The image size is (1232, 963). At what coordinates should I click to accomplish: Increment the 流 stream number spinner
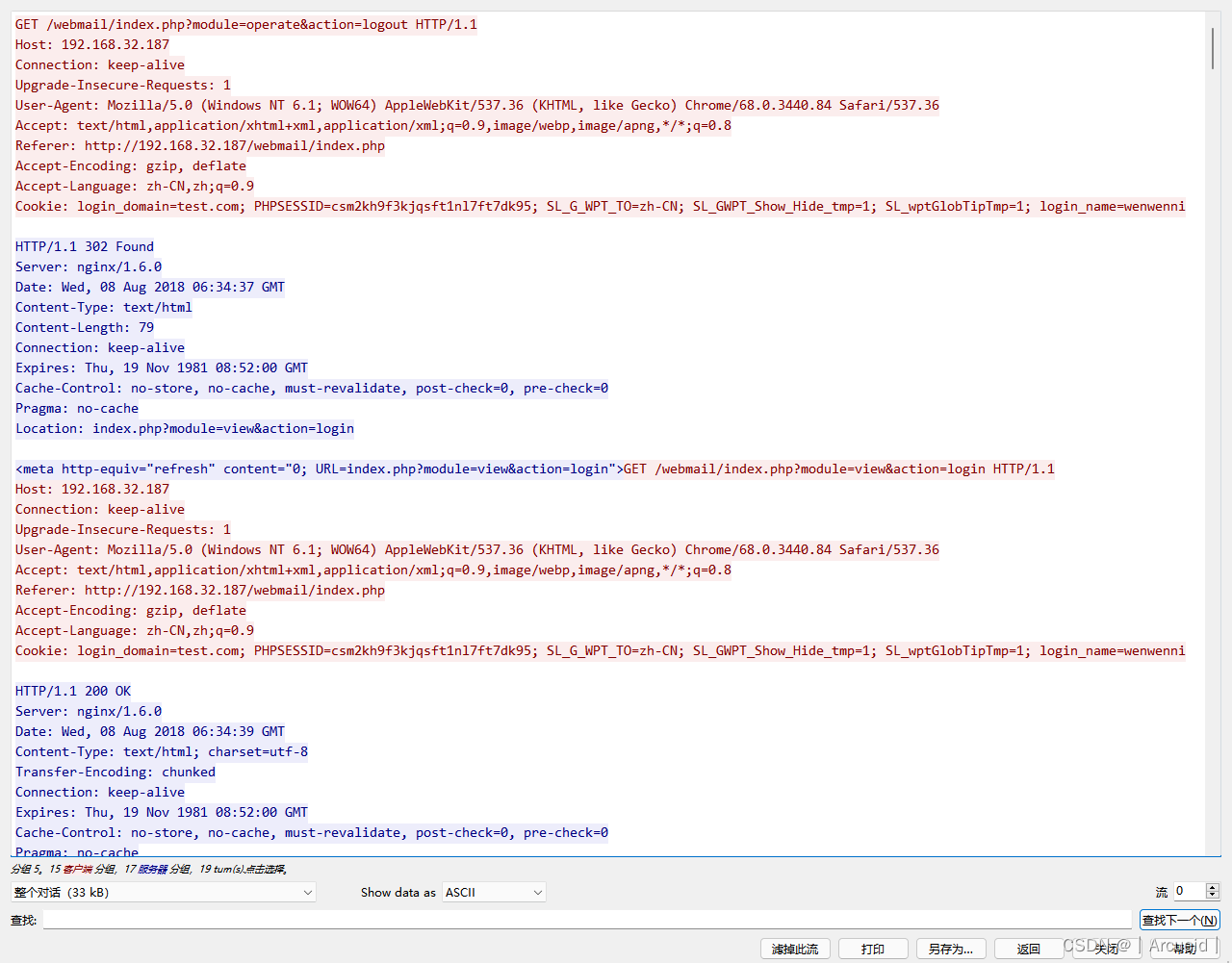(x=1213, y=887)
